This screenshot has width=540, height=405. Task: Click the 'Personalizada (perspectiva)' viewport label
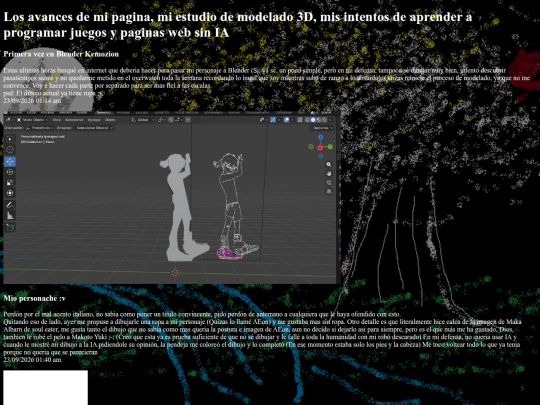(x=43, y=136)
